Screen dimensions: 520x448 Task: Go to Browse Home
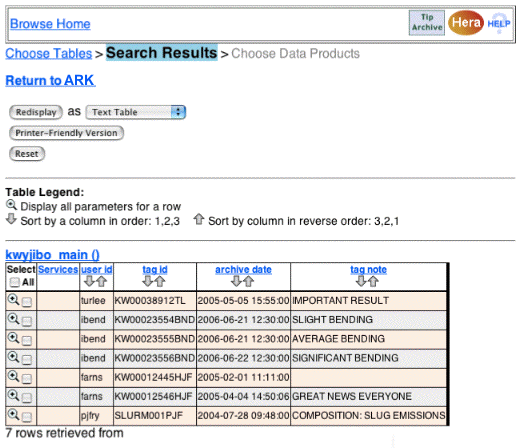[50, 24]
